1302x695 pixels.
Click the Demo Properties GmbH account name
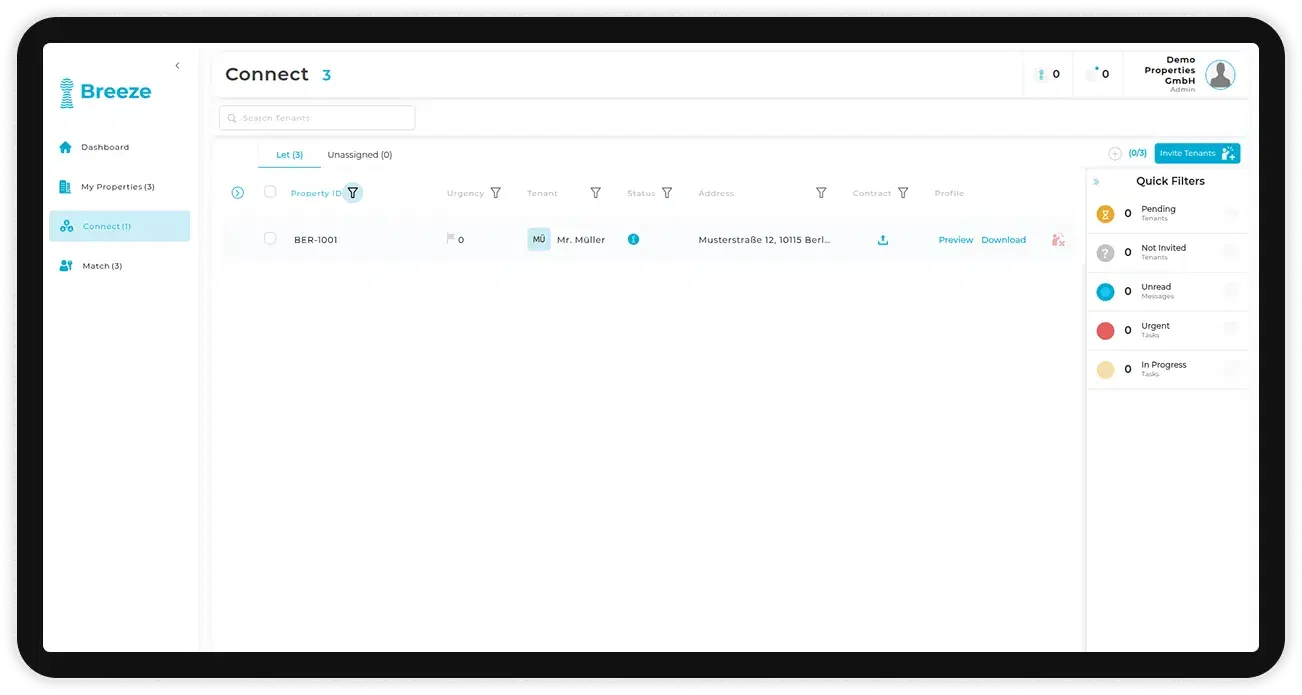point(1170,71)
